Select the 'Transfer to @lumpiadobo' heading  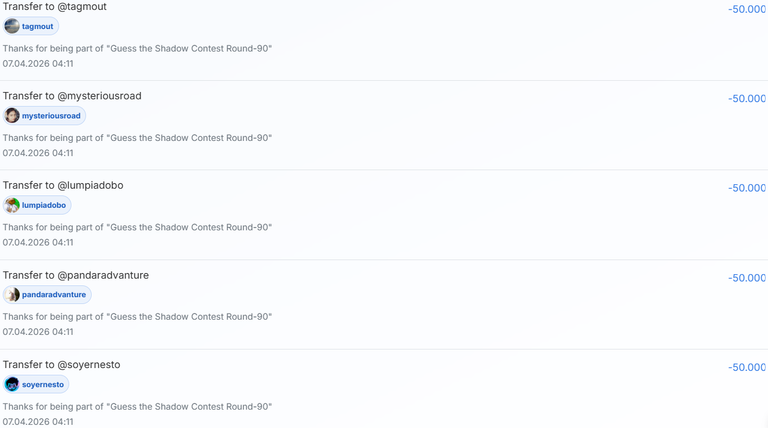pos(63,186)
